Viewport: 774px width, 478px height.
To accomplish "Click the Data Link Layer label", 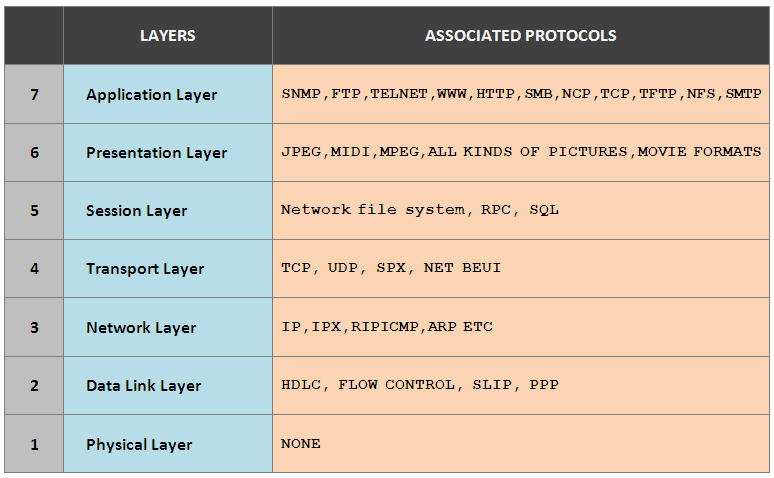I will click(x=143, y=386).
